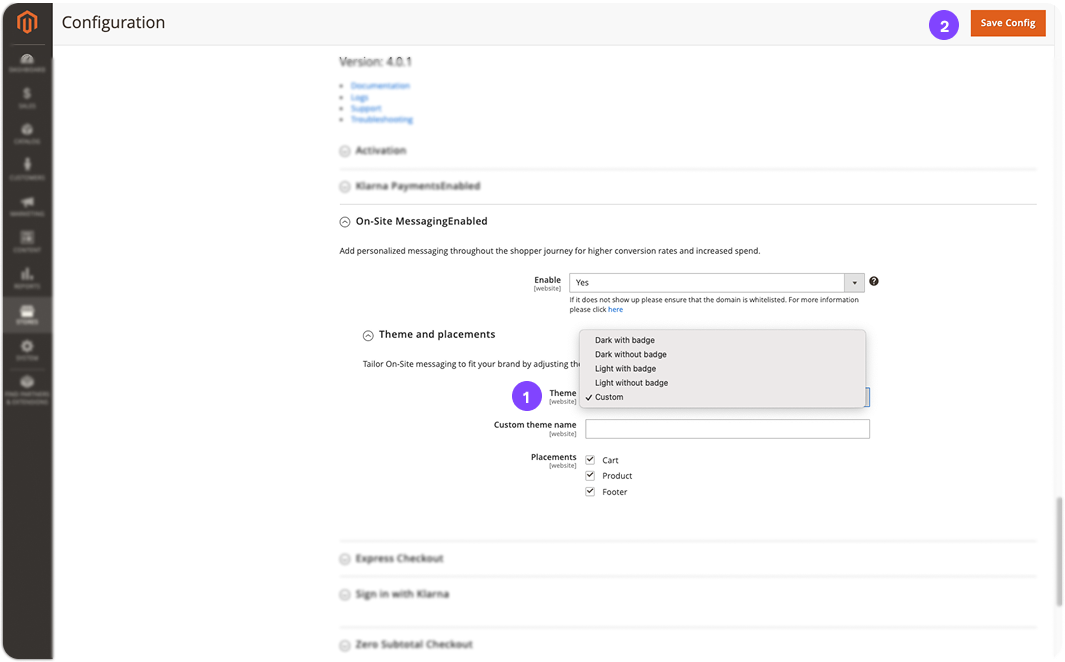The height and width of the screenshot is (662, 1065).
Task: Click the help question mark beside Enable
Action: point(874,282)
